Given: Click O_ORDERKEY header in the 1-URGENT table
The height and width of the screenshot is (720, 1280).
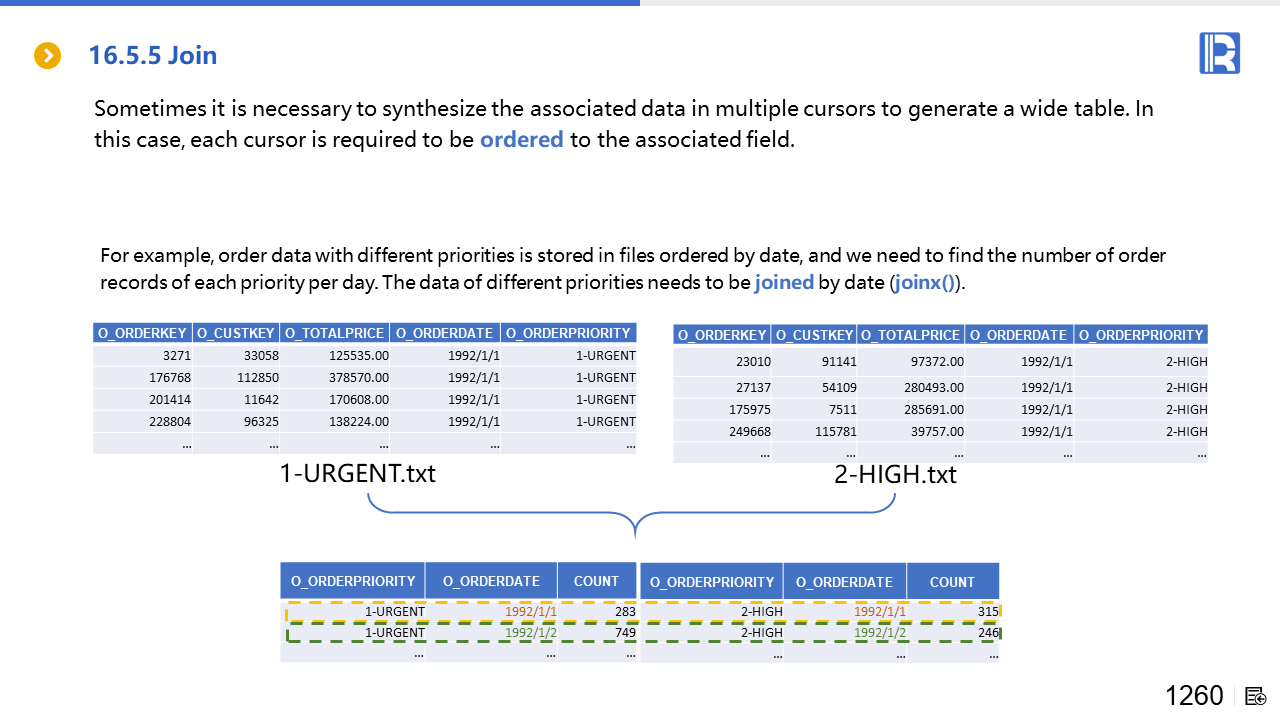Looking at the screenshot, I should coord(142,333).
